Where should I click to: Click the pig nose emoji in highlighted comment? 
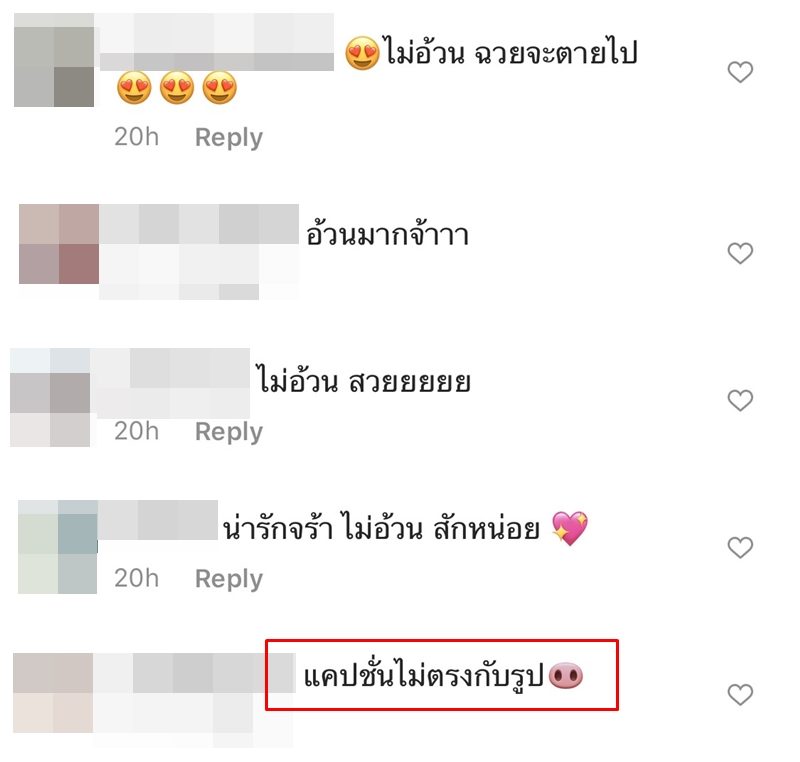(x=565, y=676)
